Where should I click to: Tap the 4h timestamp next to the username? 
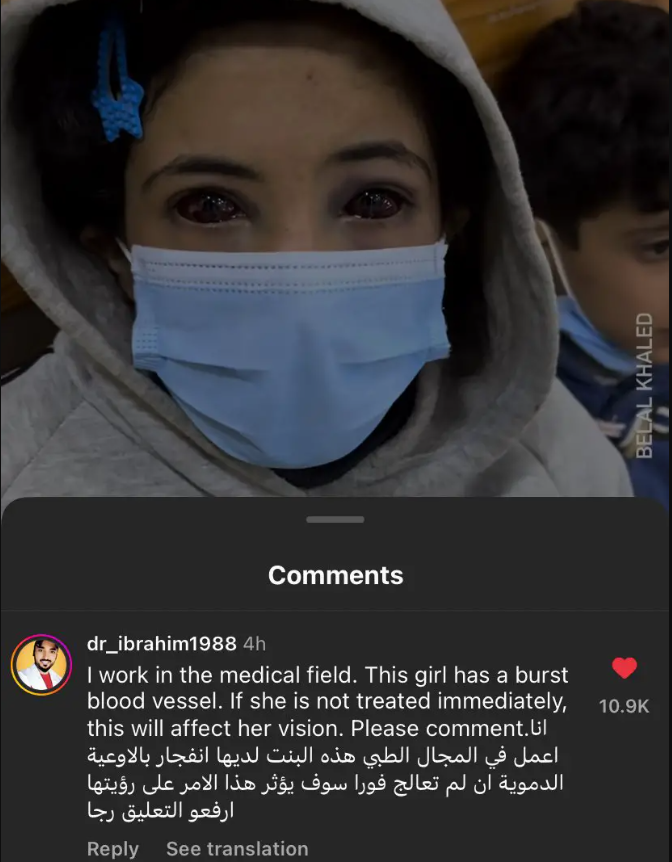(254, 644)
